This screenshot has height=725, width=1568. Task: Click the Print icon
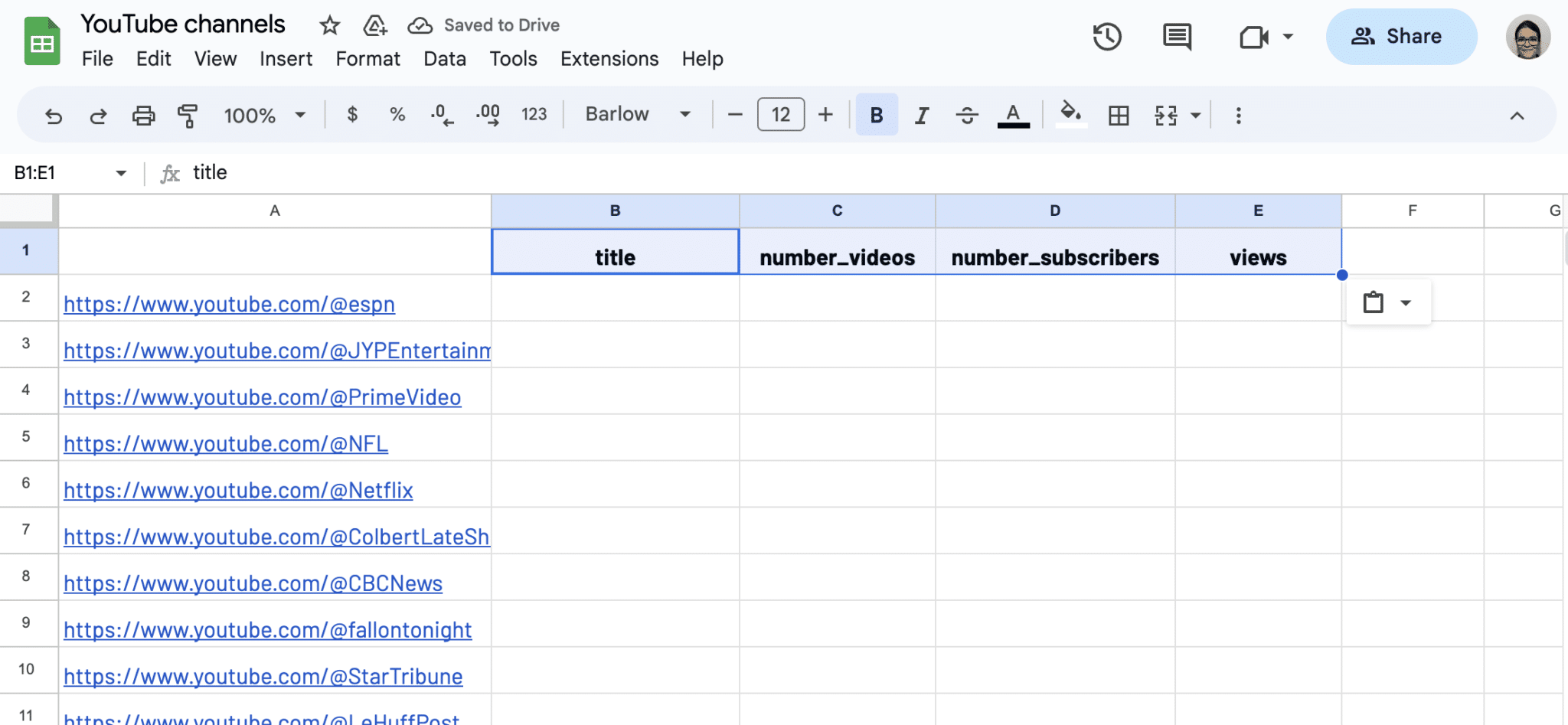click(x=144, y=115)
